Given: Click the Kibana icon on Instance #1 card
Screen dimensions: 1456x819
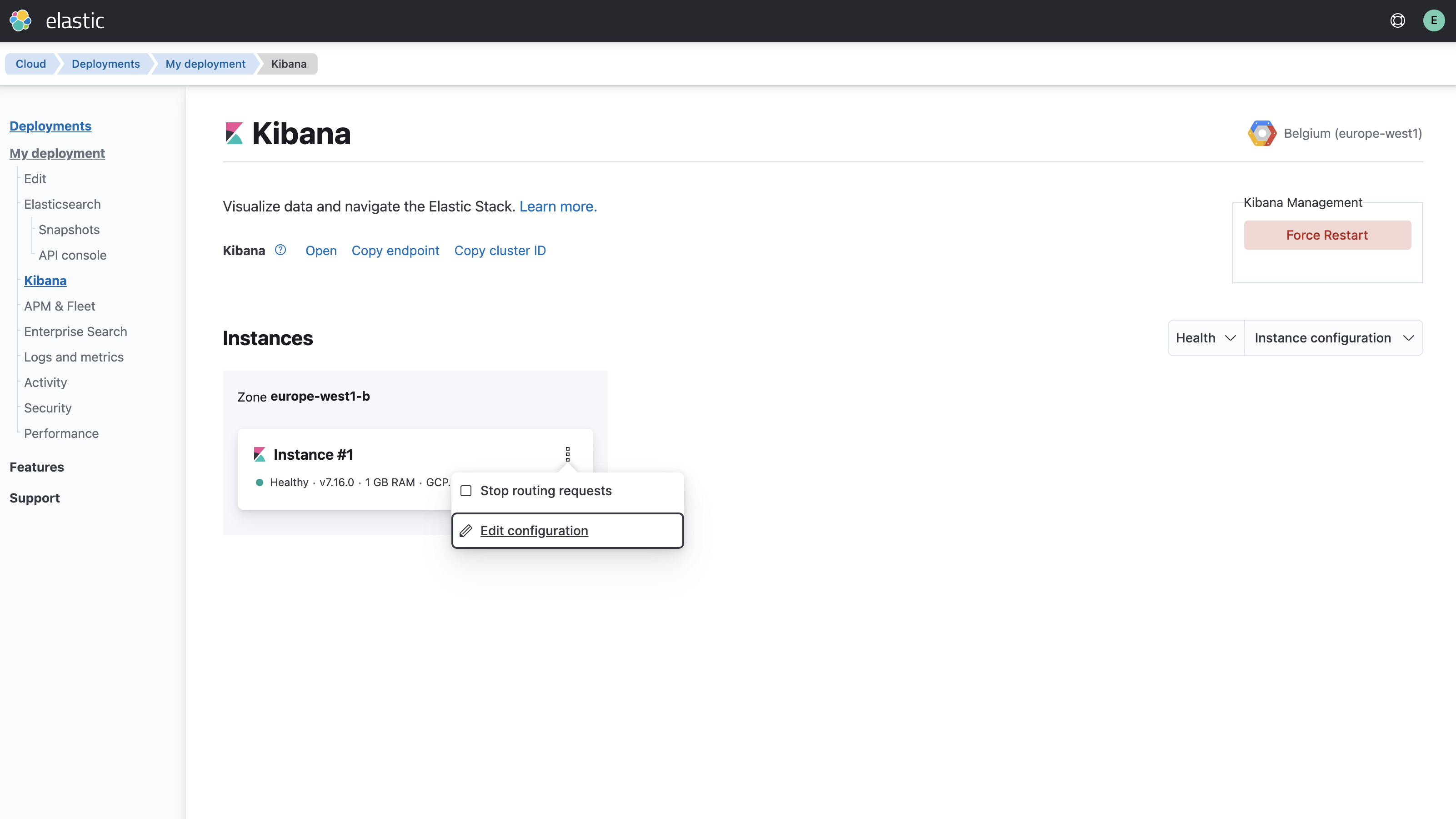Looking at the screenshot, I should click(x=260, y=454).
